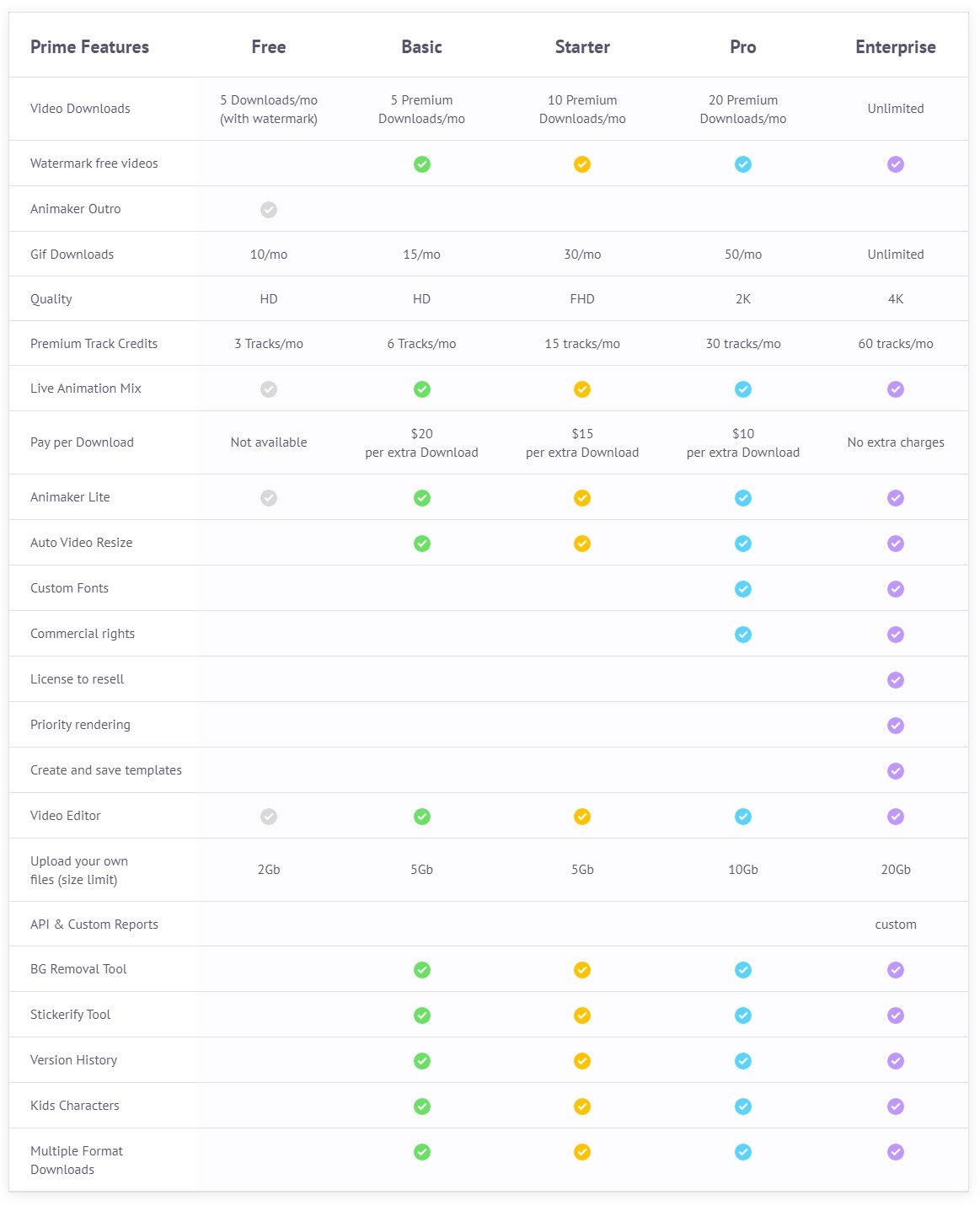Click blue Pro checkmark for Commercial rights
980x1206 pixels.
[x=743, y=635]
